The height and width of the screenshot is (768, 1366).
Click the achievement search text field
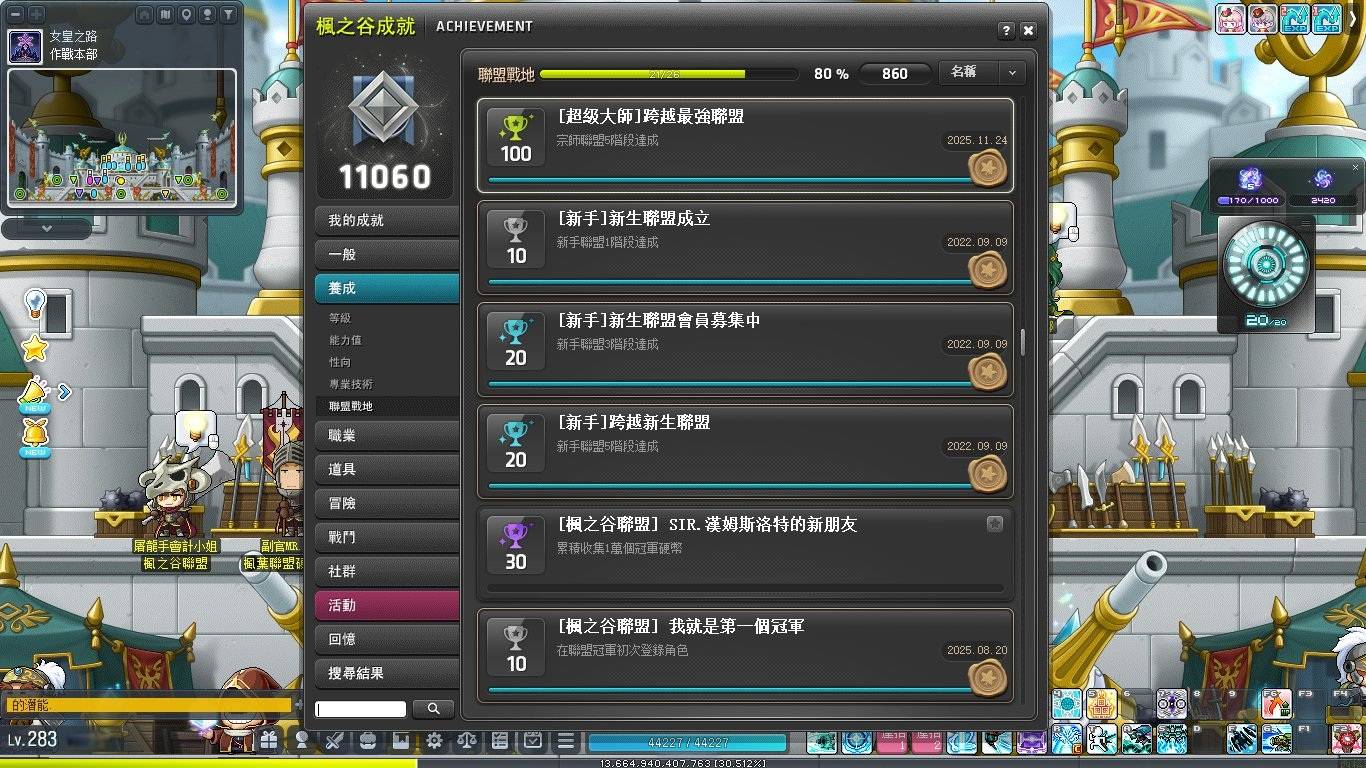pyautogui.click(x=360, y=709)
